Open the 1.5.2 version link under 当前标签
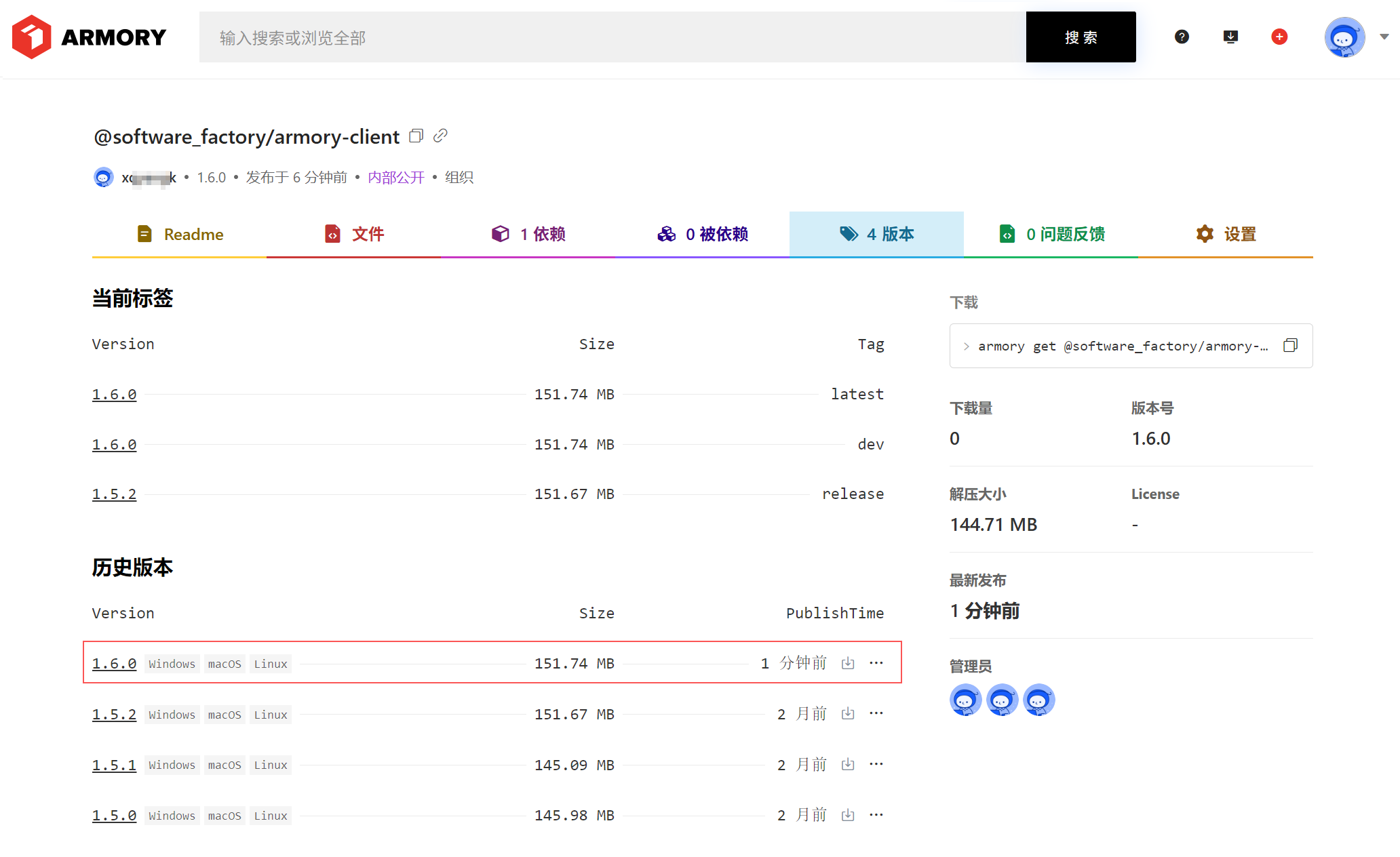The image size is (1400, 857). pos(114,494)
